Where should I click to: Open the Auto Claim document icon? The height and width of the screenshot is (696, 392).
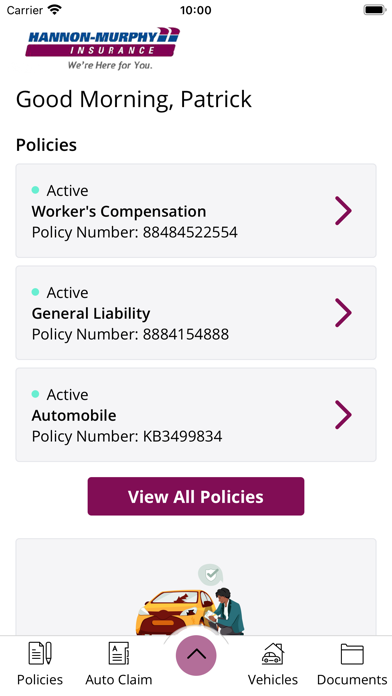pos(119,653)
